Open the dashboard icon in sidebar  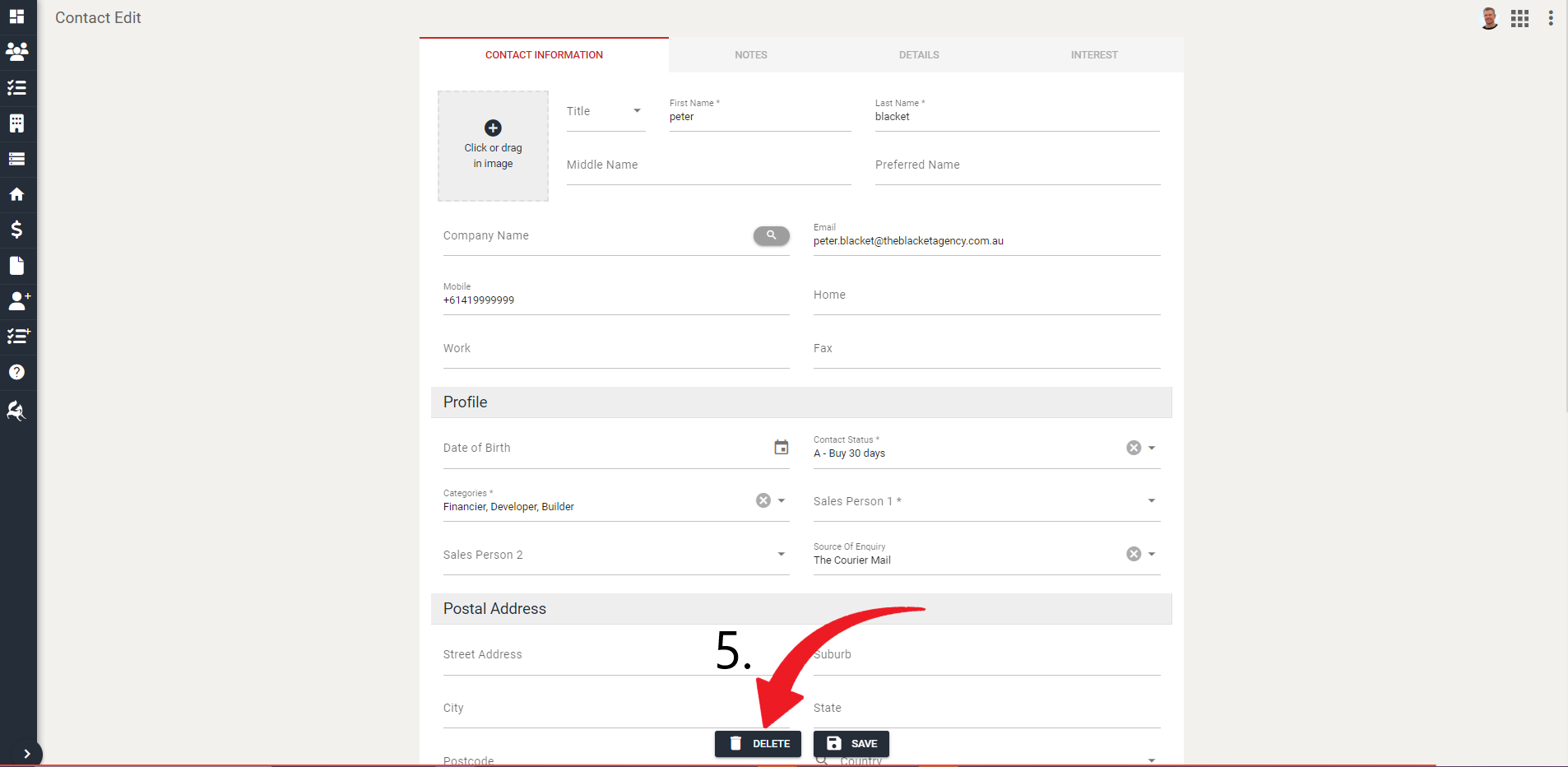click(16, 16)
